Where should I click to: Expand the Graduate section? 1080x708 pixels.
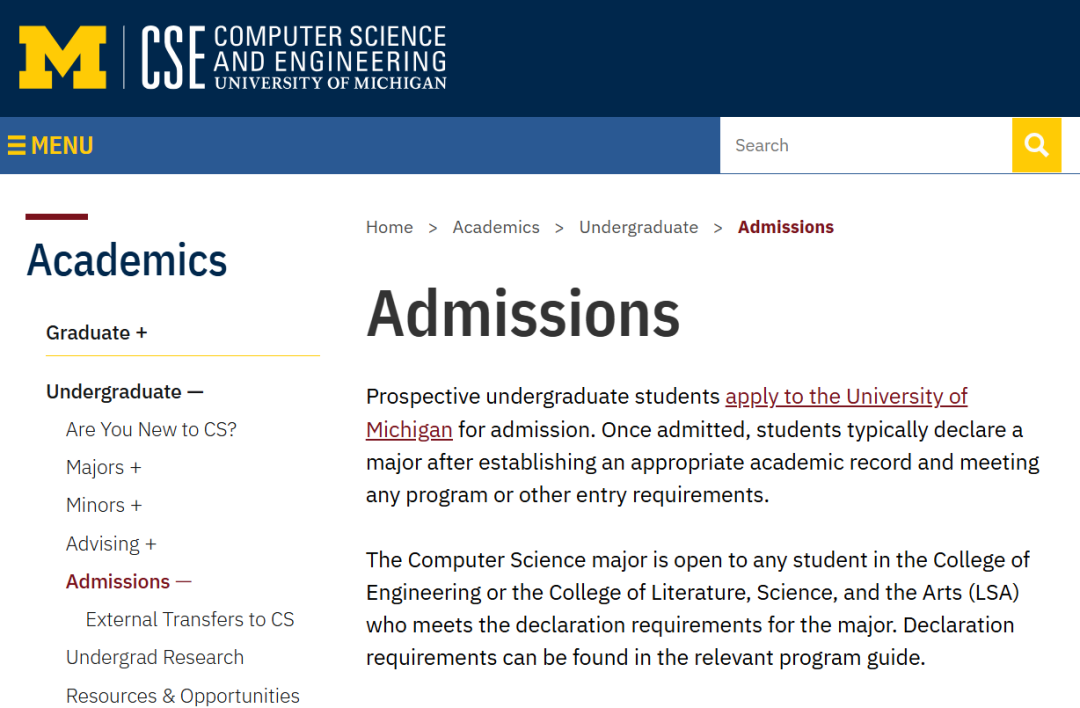pos(142,333)
